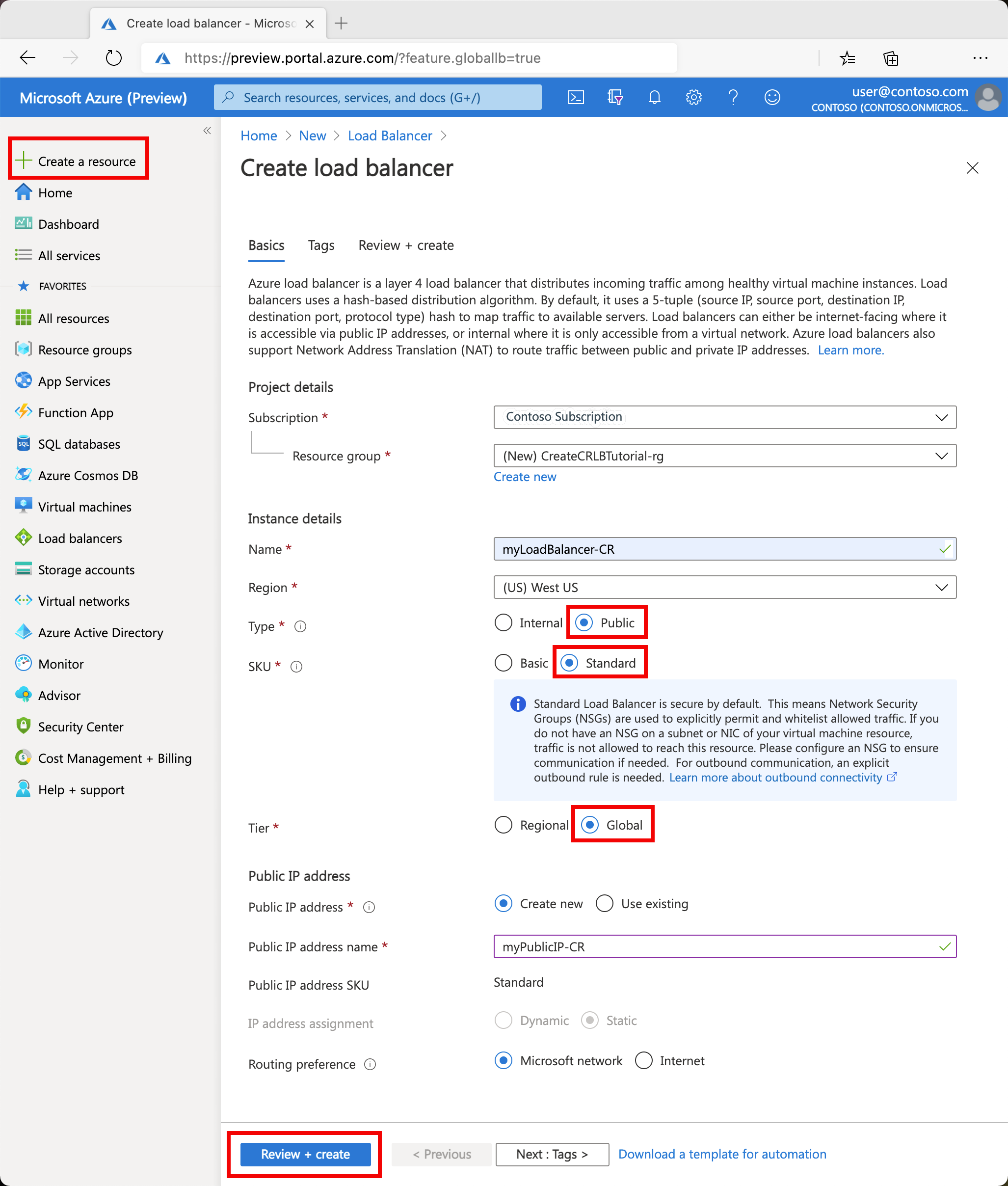Collapse the sidebar with double chevron
This screenshot has height=1186, width=1008.
207,131
